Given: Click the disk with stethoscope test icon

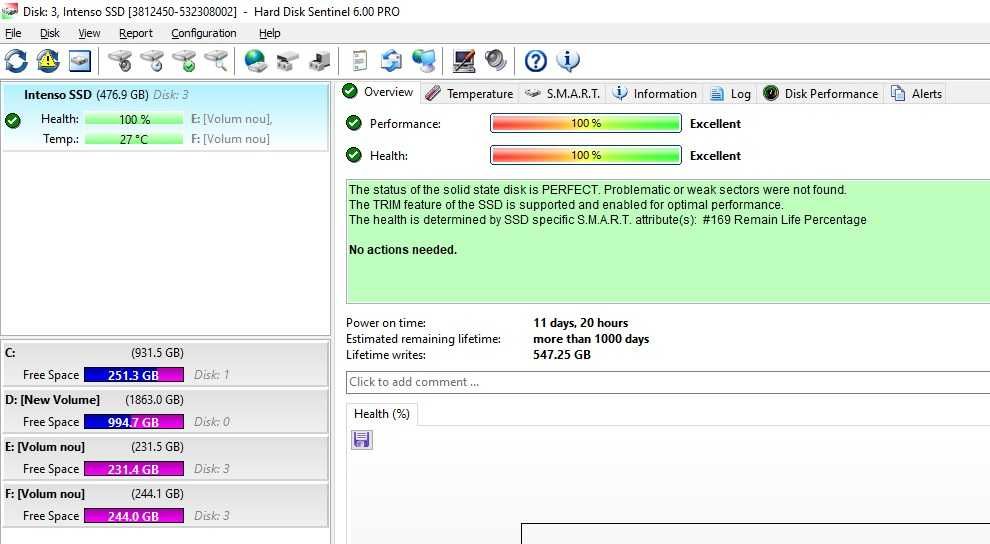Looking at the screenshot, I should coord(119,61).
